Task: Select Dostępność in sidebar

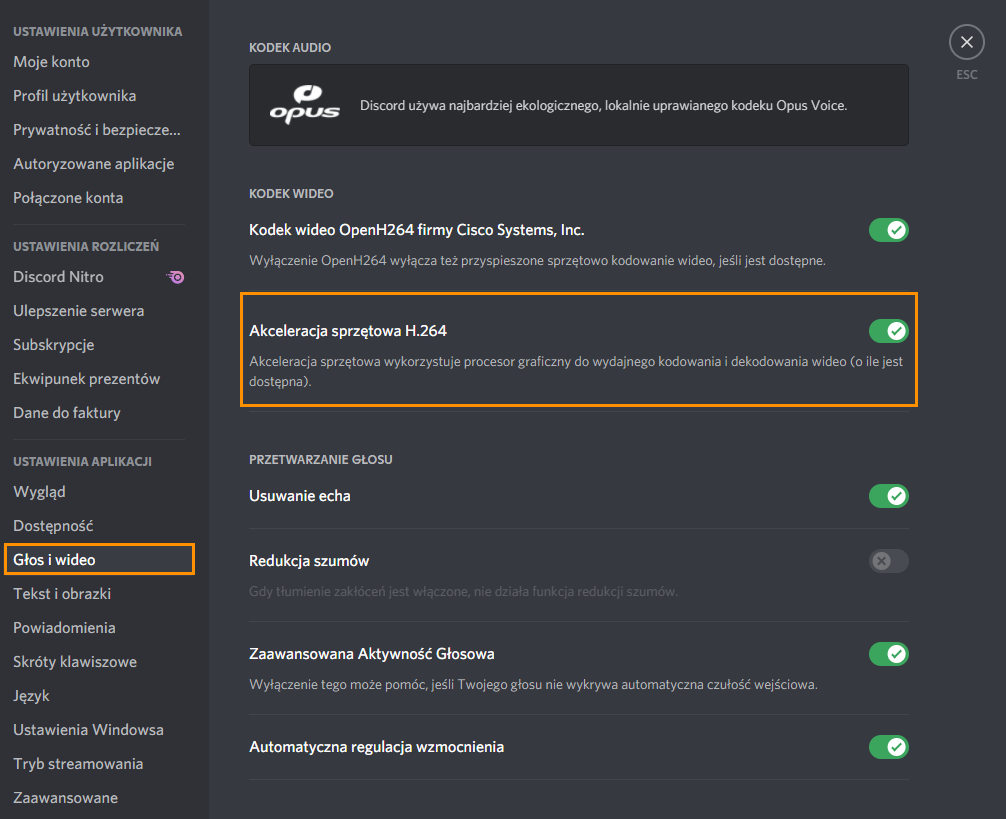Action: [53, 526]
